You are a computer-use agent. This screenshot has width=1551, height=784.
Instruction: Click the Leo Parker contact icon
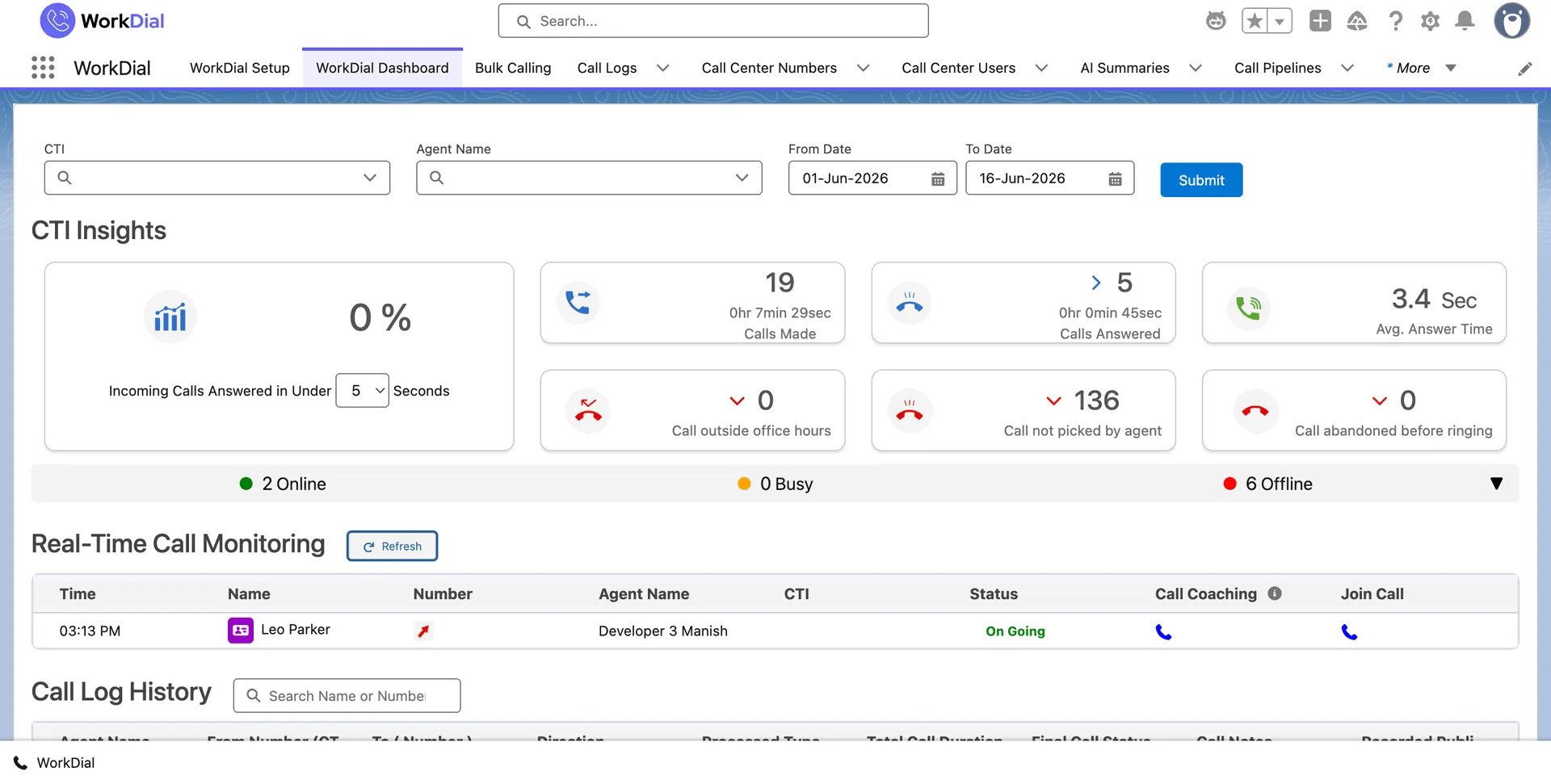241,630
